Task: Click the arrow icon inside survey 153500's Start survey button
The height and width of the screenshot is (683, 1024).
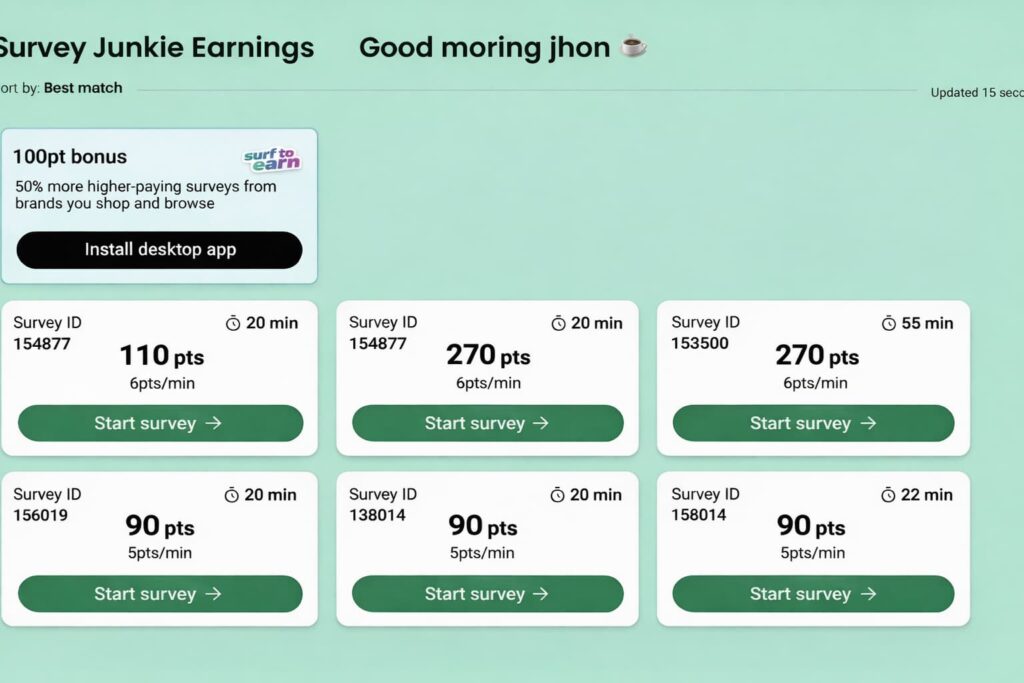Action: pos(869,422)
